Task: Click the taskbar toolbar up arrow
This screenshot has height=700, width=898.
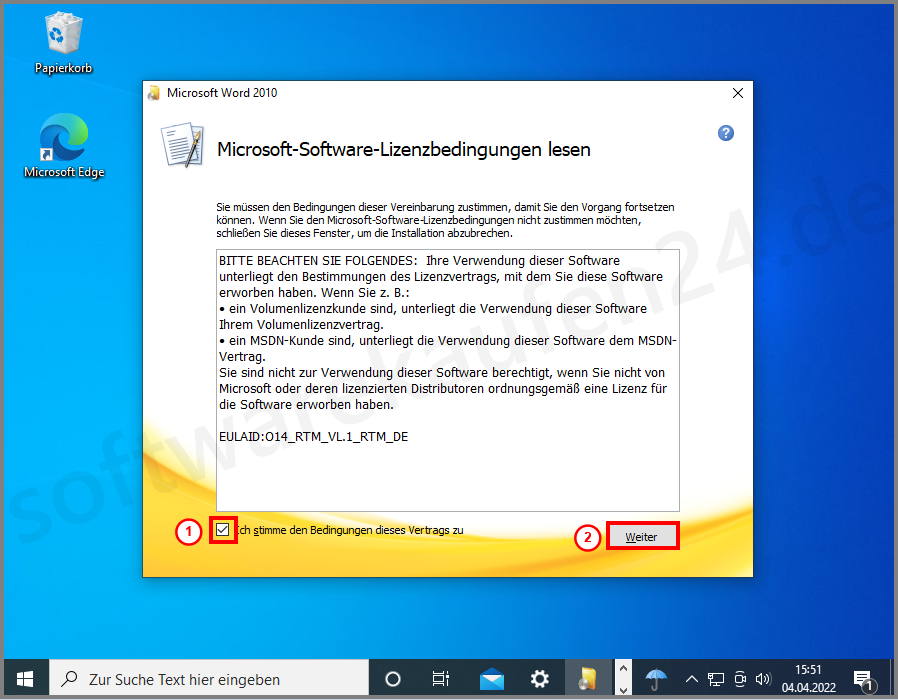Action: click(x=623, y=668)
